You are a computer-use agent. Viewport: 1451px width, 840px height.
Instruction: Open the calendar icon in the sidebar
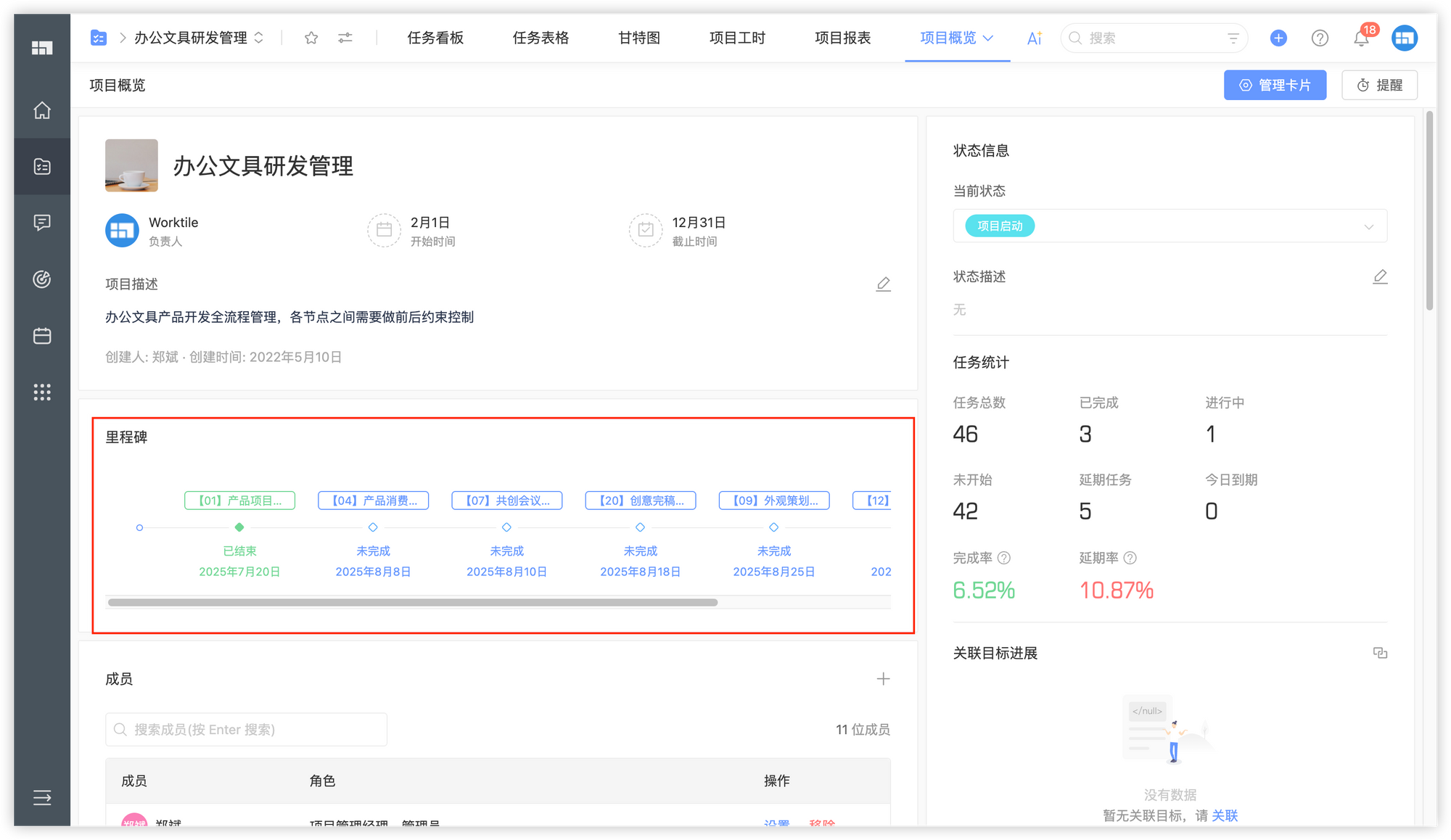[x=41, y=335]
